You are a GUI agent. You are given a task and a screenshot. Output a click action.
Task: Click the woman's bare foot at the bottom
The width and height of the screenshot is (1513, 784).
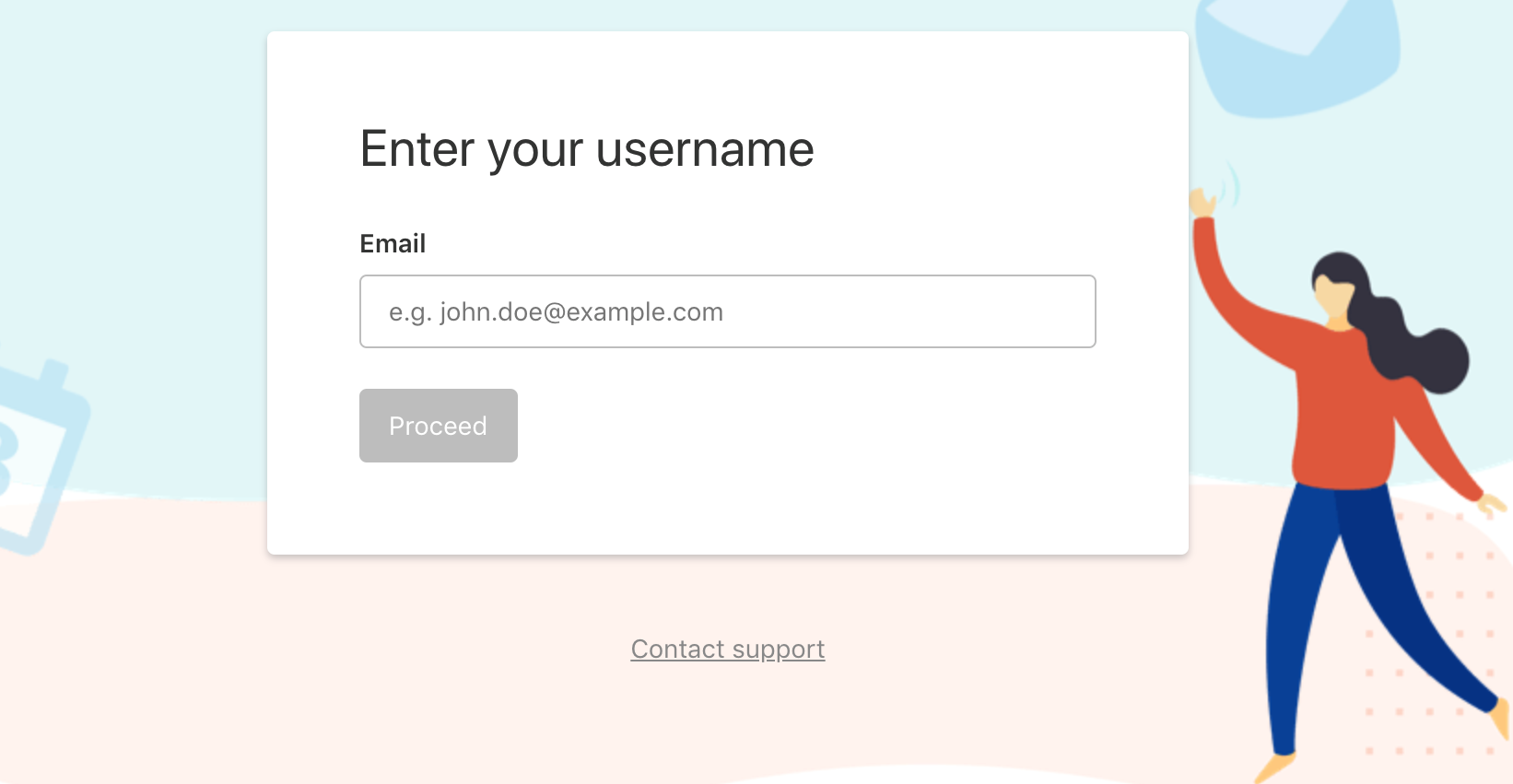click(1276, 766)
